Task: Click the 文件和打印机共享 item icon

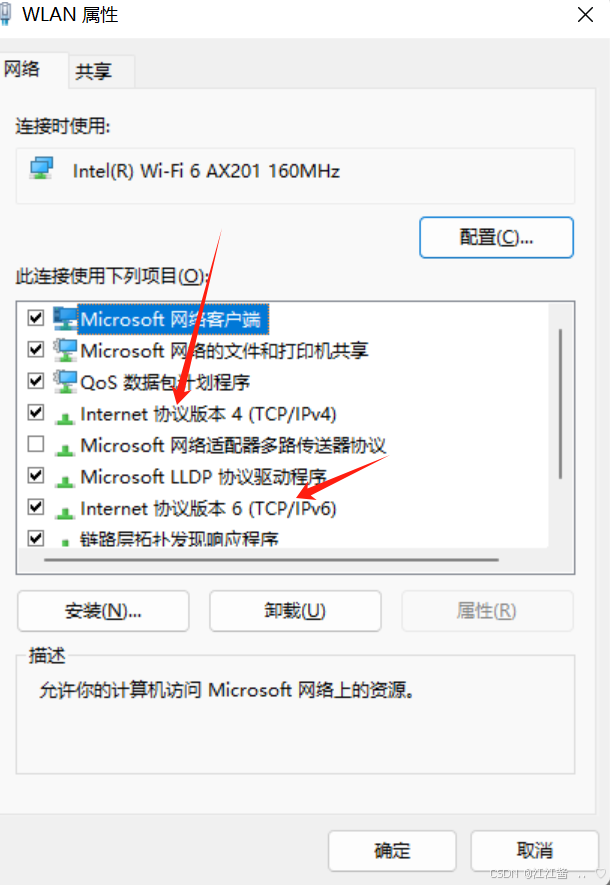Action: 65,351
